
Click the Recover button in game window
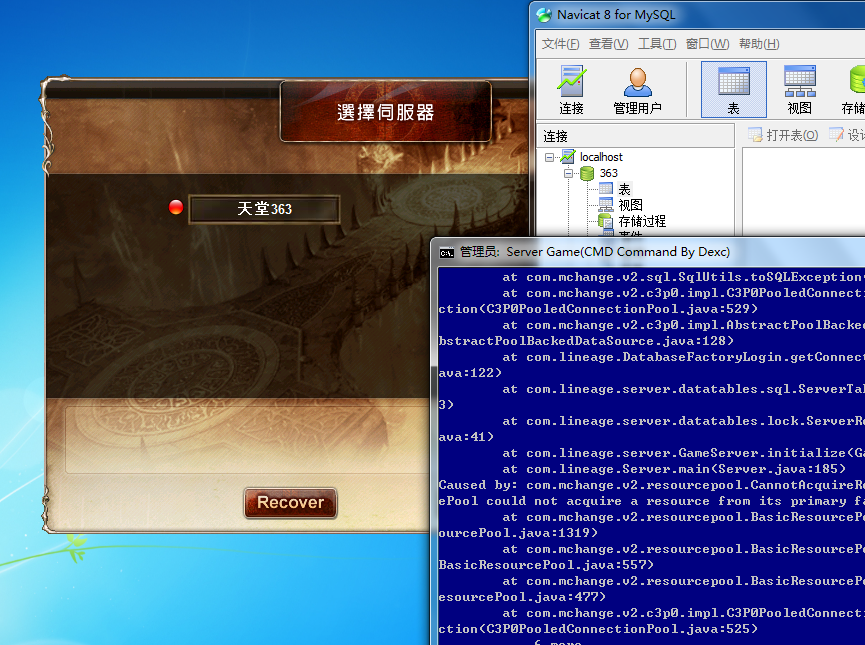[x=290, y=503]
